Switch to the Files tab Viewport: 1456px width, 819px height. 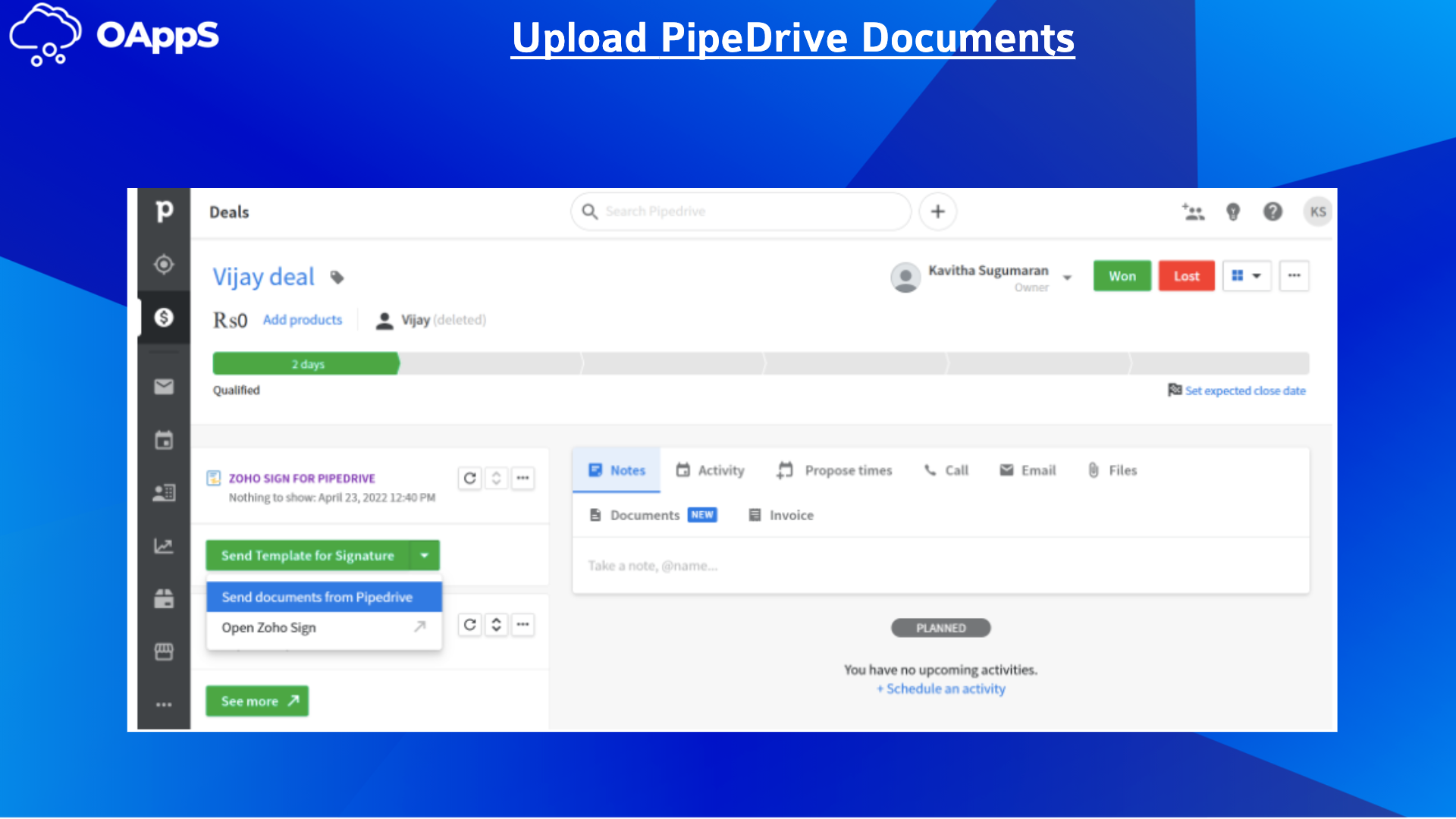click(1112, 470)
